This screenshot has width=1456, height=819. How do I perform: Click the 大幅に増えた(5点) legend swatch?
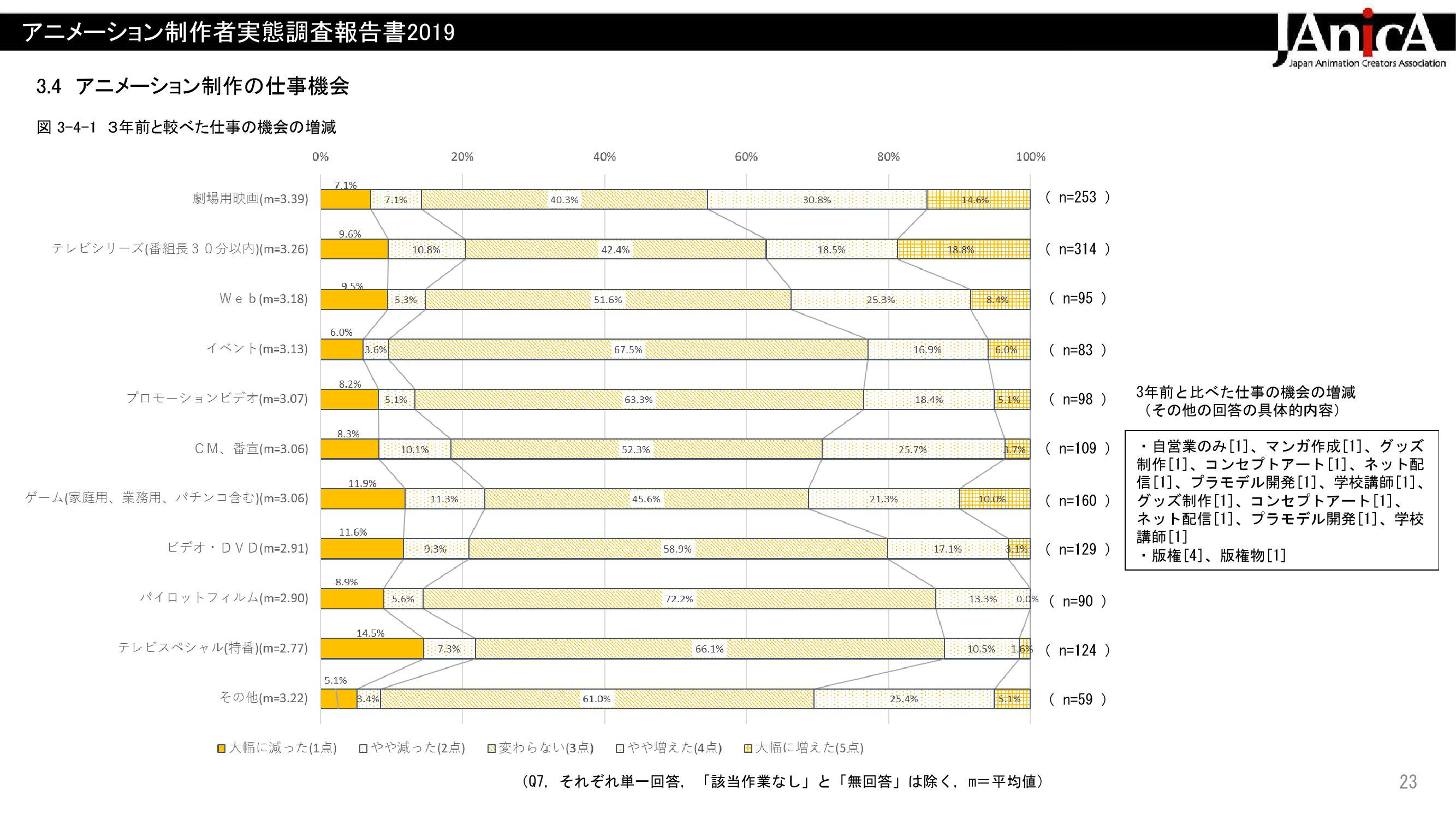coord(748,749)
